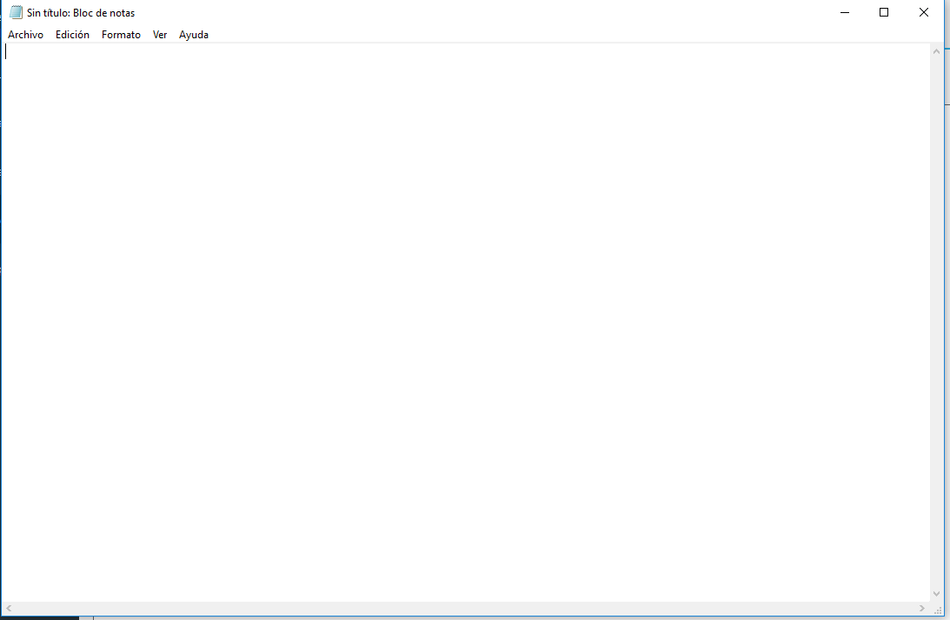Click the title text "Sin título: Bloc de notas"
Image resolution: width=950 pixels, height=620 pixels.
(x=81, y=13)
